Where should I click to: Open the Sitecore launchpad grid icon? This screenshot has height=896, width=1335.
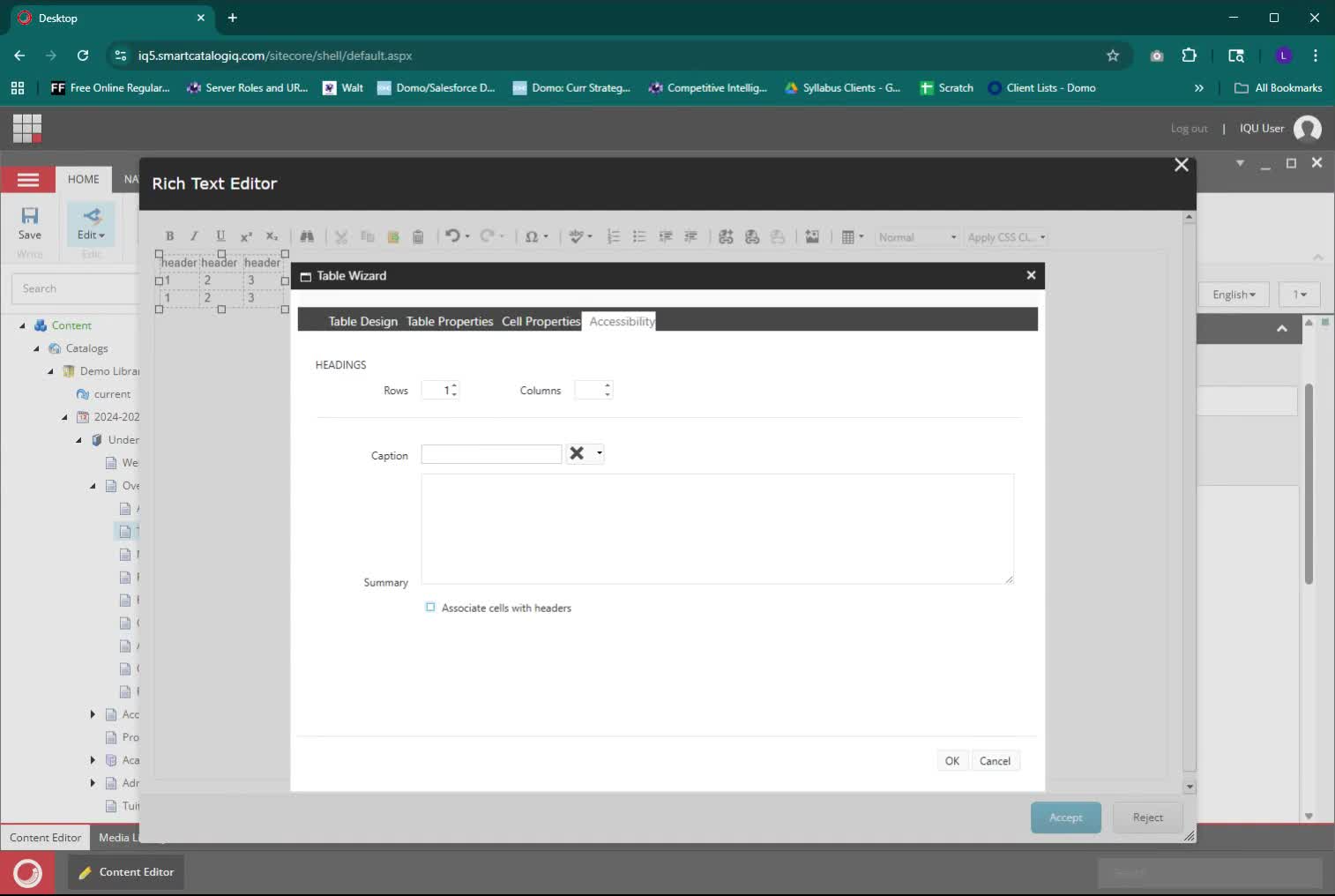click(27, 128)
